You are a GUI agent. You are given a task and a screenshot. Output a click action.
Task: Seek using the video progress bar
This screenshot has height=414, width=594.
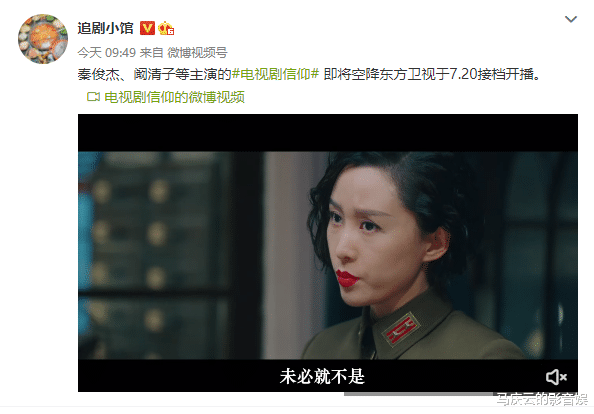click(x=419, y=394)
